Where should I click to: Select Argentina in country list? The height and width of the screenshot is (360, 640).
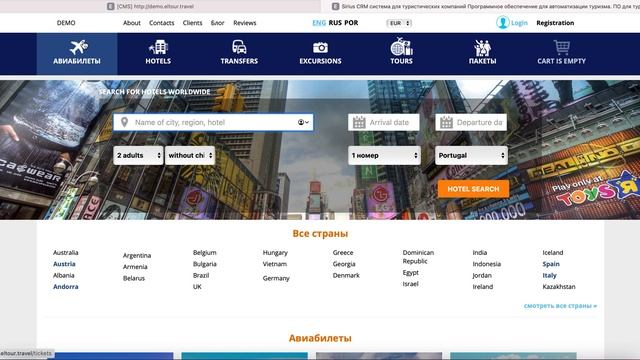[x=137, y=256]
